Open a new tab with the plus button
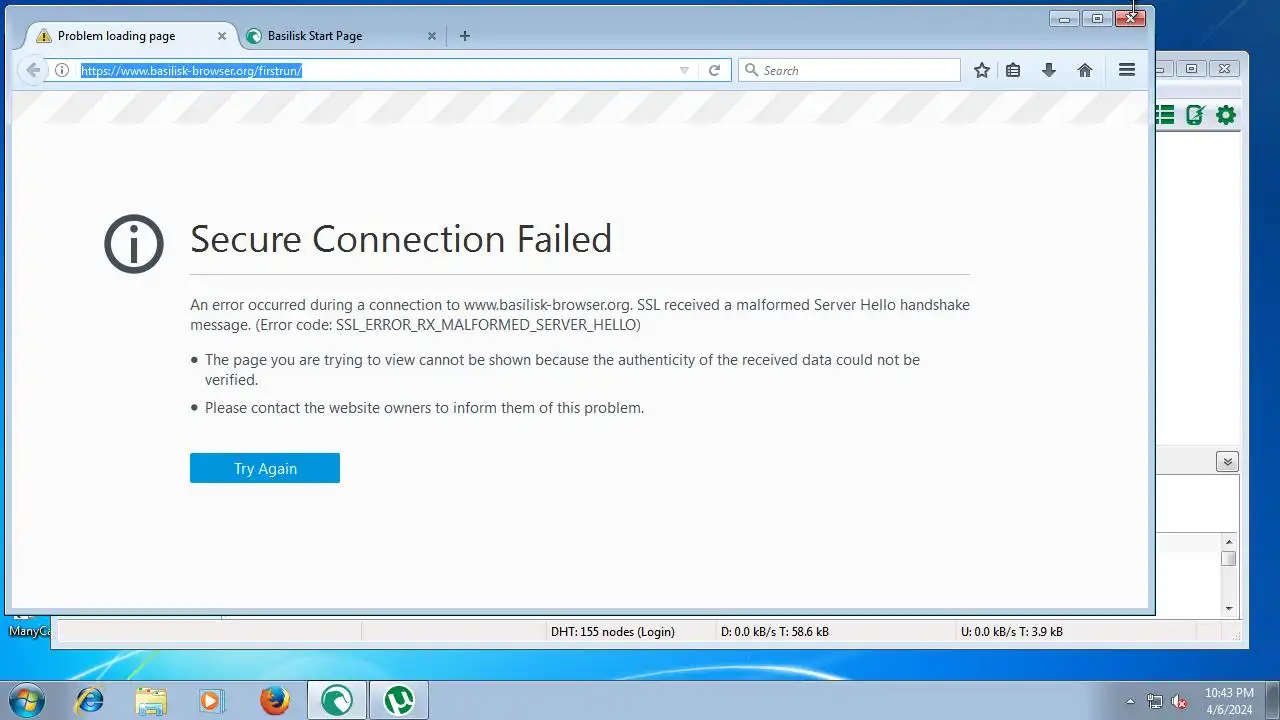Image resolution: width=1280 pixels, height=720 pixels. (x=464, y=36)
